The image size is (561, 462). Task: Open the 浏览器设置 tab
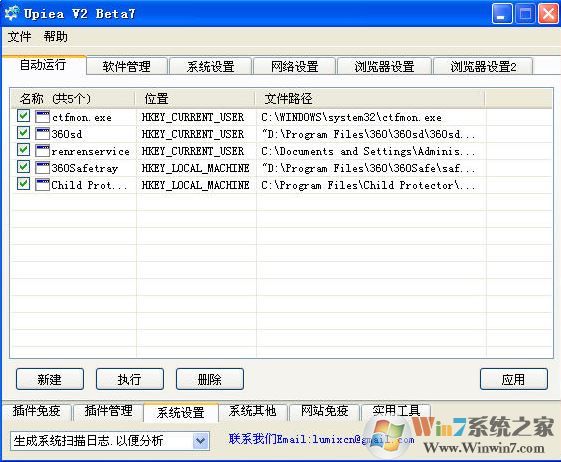coord(384,66)
